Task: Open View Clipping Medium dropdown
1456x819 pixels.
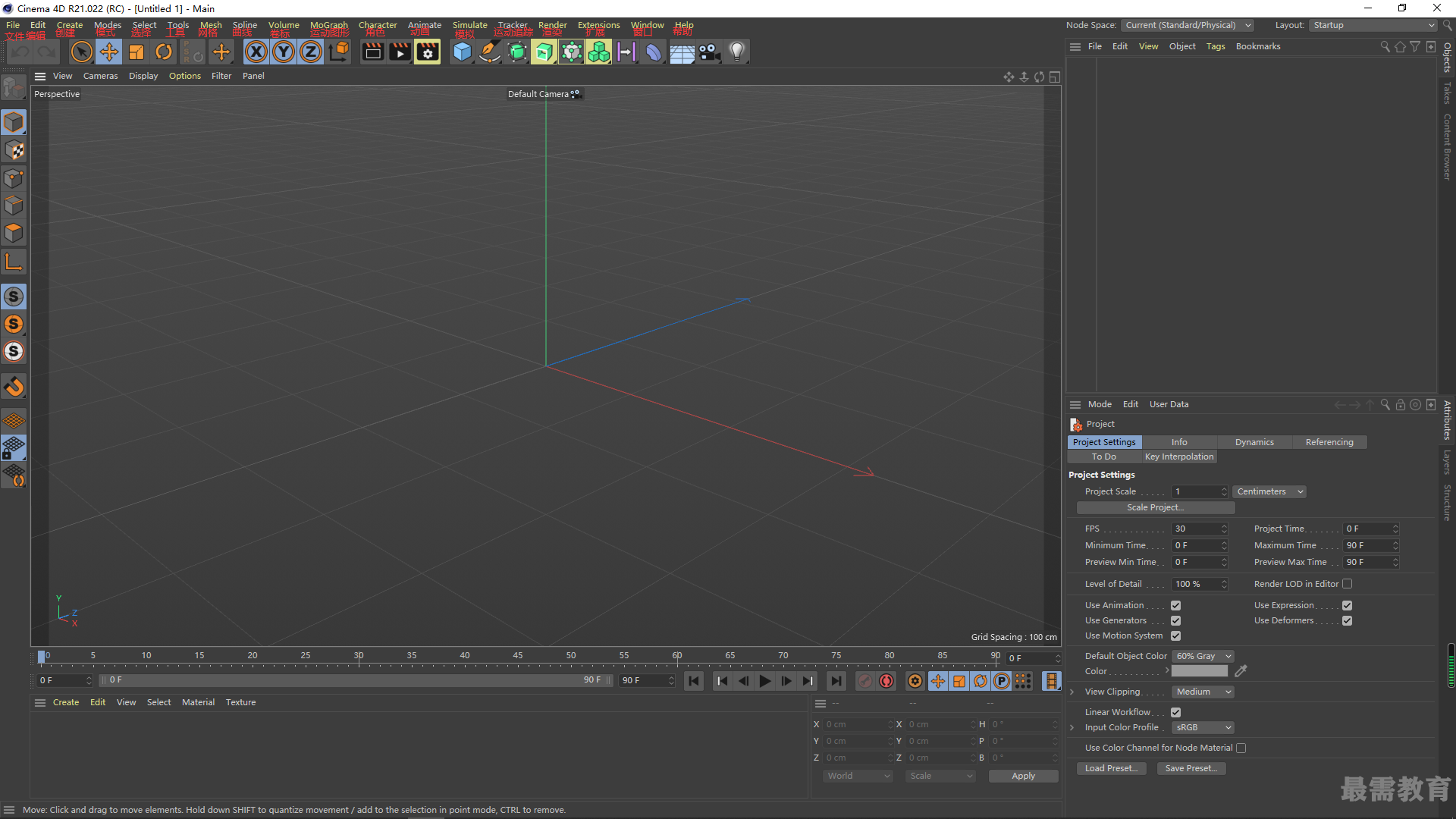Action: [1203, 692]
